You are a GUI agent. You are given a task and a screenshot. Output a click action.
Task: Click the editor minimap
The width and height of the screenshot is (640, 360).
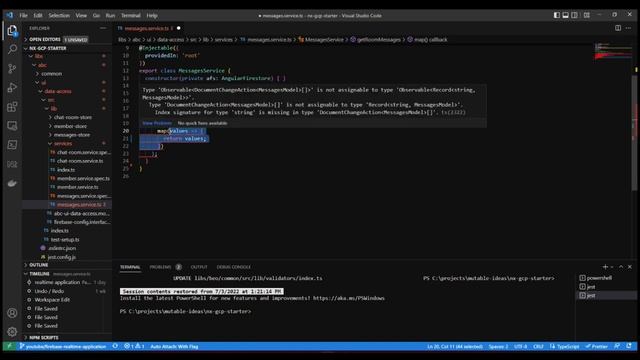pyautogui.click(x=613, y=51)
